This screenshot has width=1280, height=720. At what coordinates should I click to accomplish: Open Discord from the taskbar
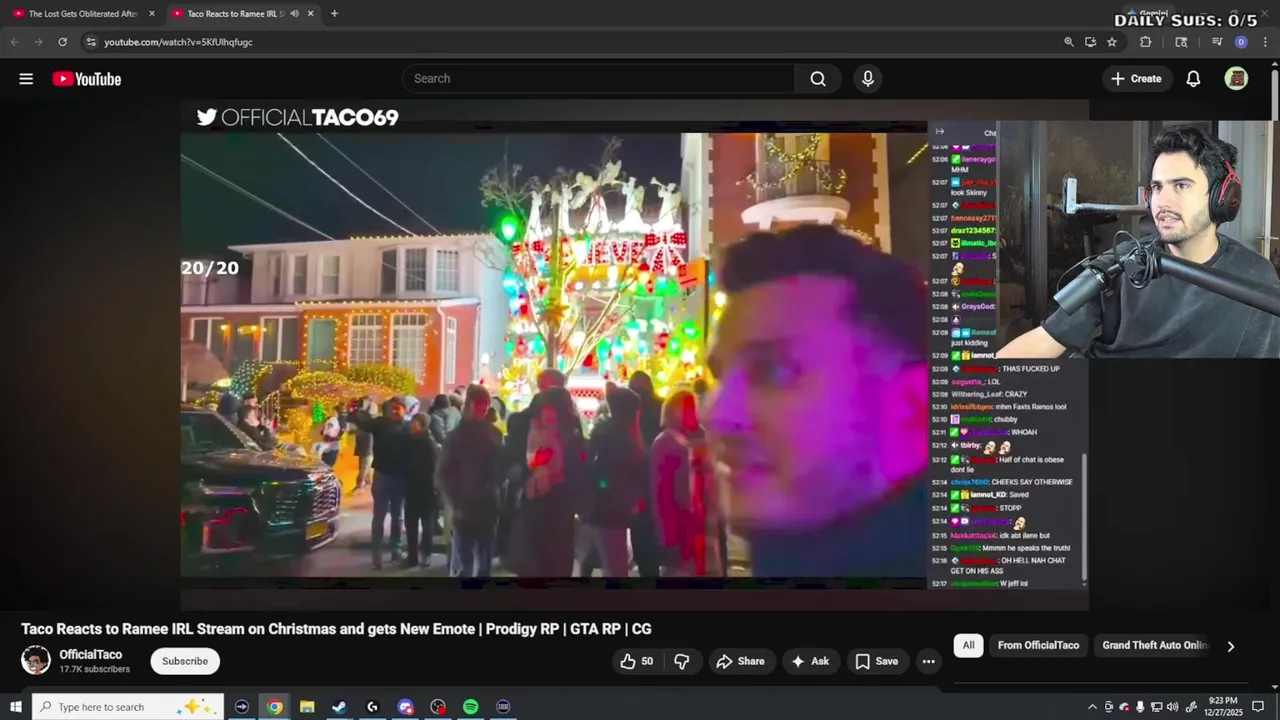tap(405, 707)
